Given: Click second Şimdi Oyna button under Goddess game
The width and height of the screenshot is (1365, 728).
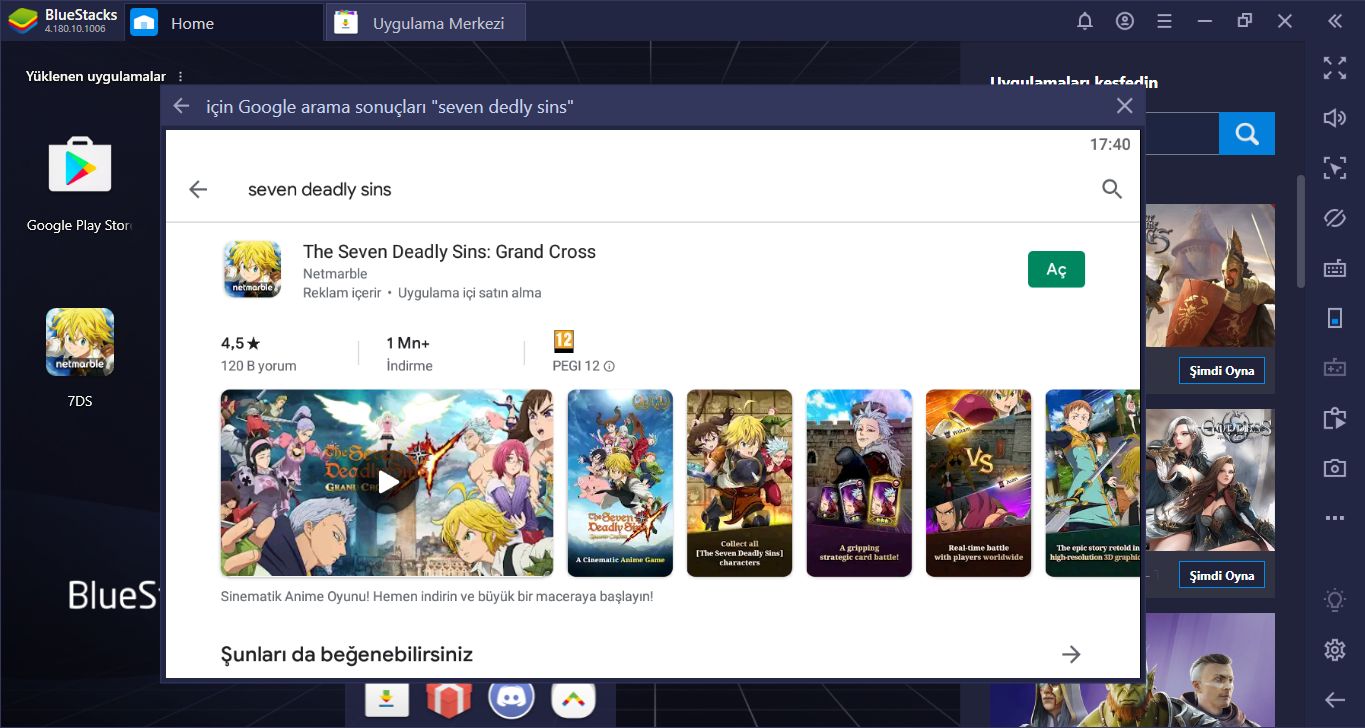Looking at the screenshot, I should point(1221,575).
